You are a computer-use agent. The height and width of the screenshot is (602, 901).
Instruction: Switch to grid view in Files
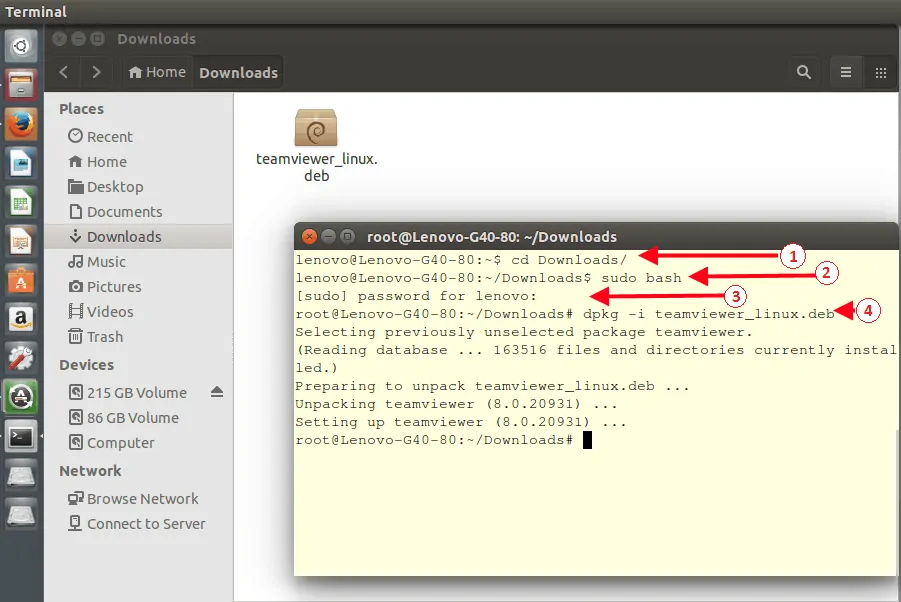881,72
